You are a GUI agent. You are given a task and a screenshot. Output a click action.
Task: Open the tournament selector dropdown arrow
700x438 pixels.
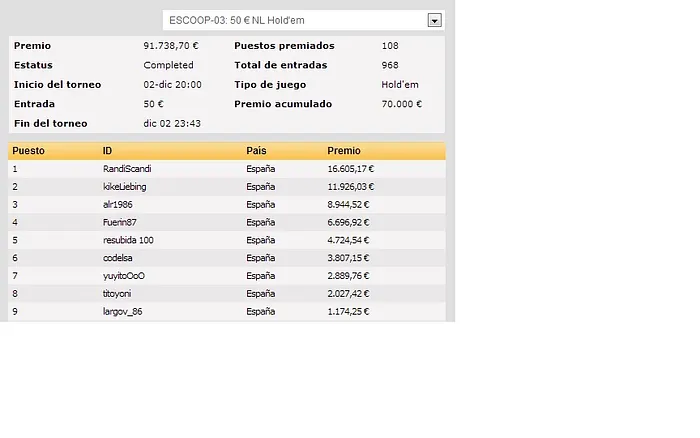coord(434,20)
